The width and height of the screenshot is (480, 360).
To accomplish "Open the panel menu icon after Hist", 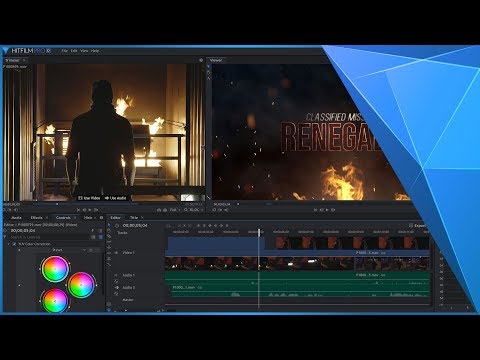I will (x=101, y=218).
